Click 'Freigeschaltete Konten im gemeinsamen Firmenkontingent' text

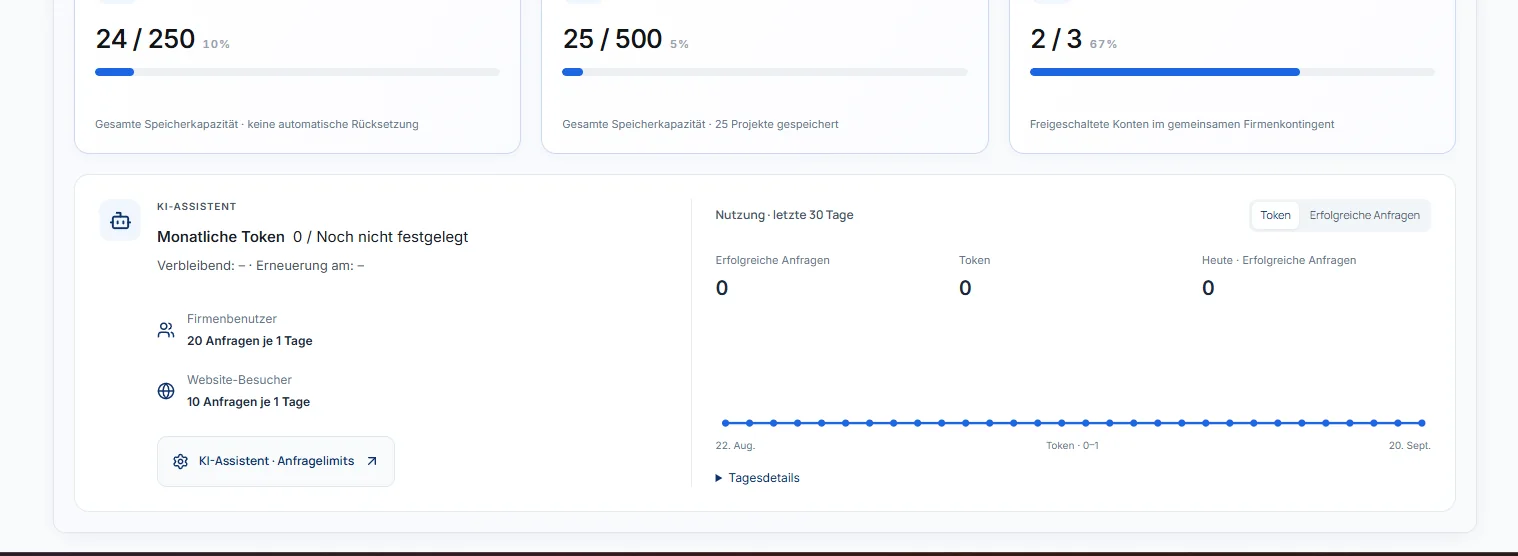[1182, 125]
